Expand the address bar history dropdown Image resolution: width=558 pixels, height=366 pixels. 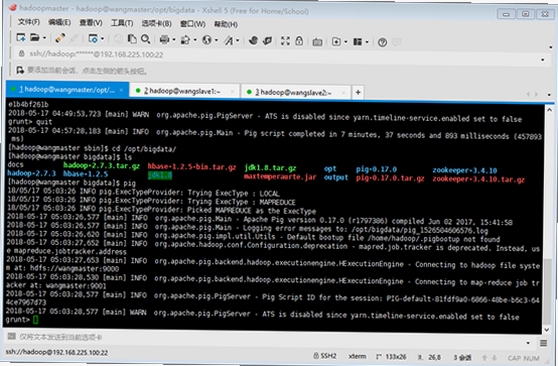[543, 60]
